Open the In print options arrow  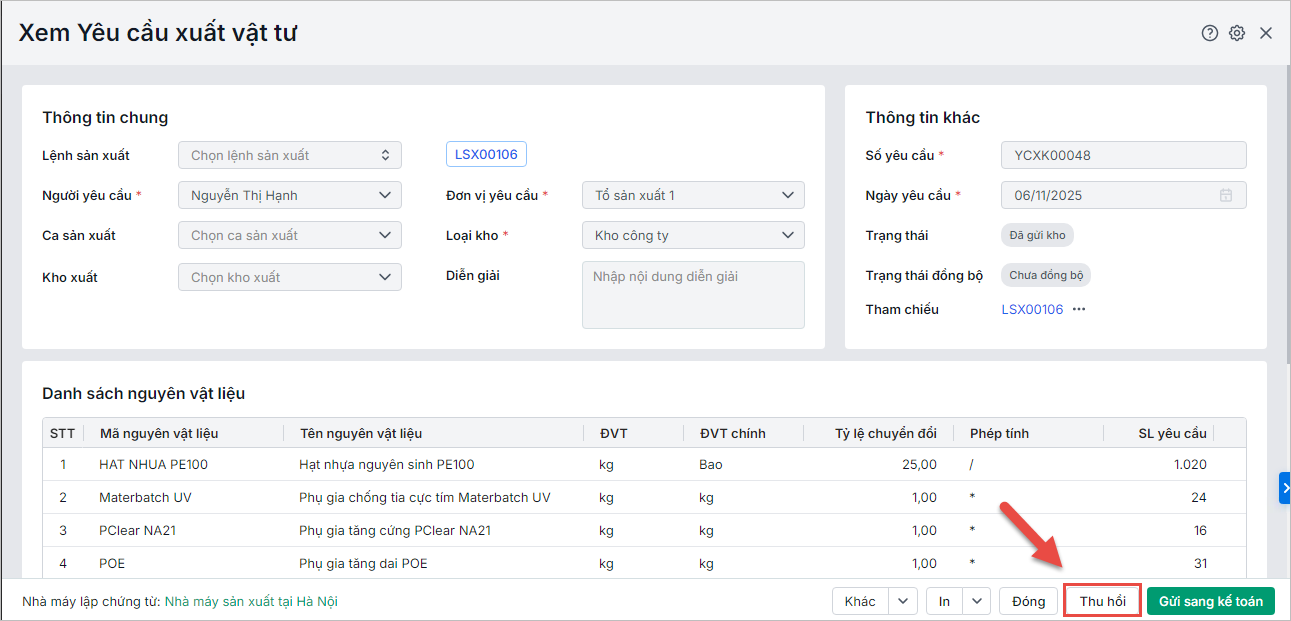[977, 601]
